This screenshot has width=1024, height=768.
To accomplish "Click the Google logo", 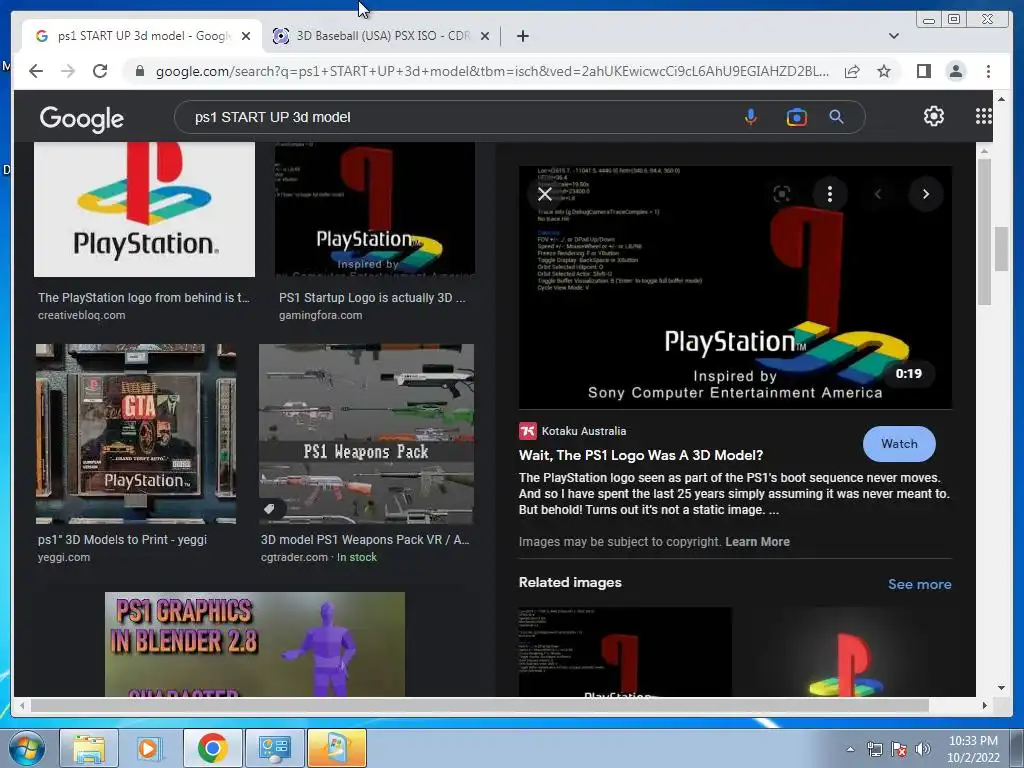I will [82, 118].
